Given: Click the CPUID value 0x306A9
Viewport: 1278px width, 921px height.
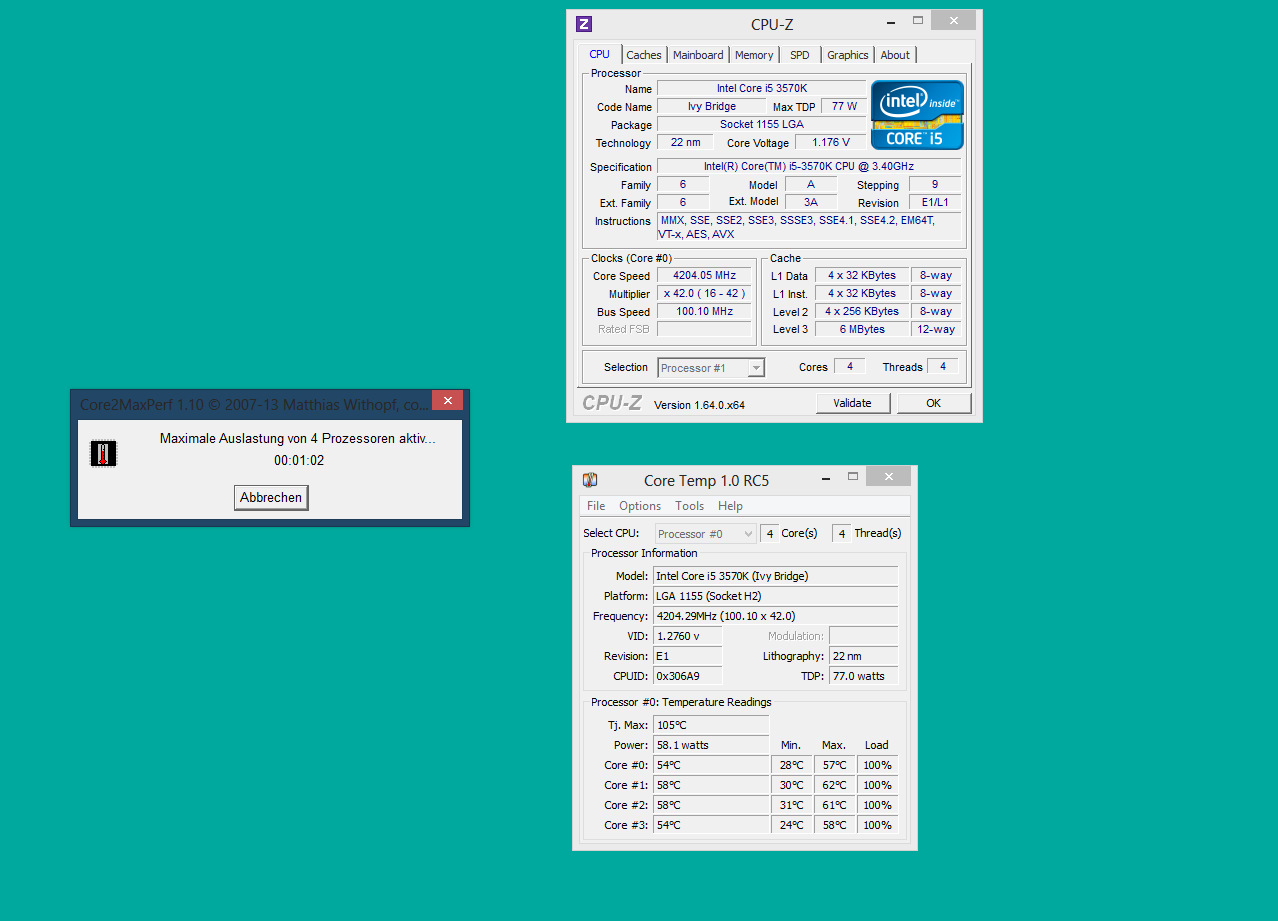Looking at the screenshot, I should pyautogui.click(x=687, y=676).
